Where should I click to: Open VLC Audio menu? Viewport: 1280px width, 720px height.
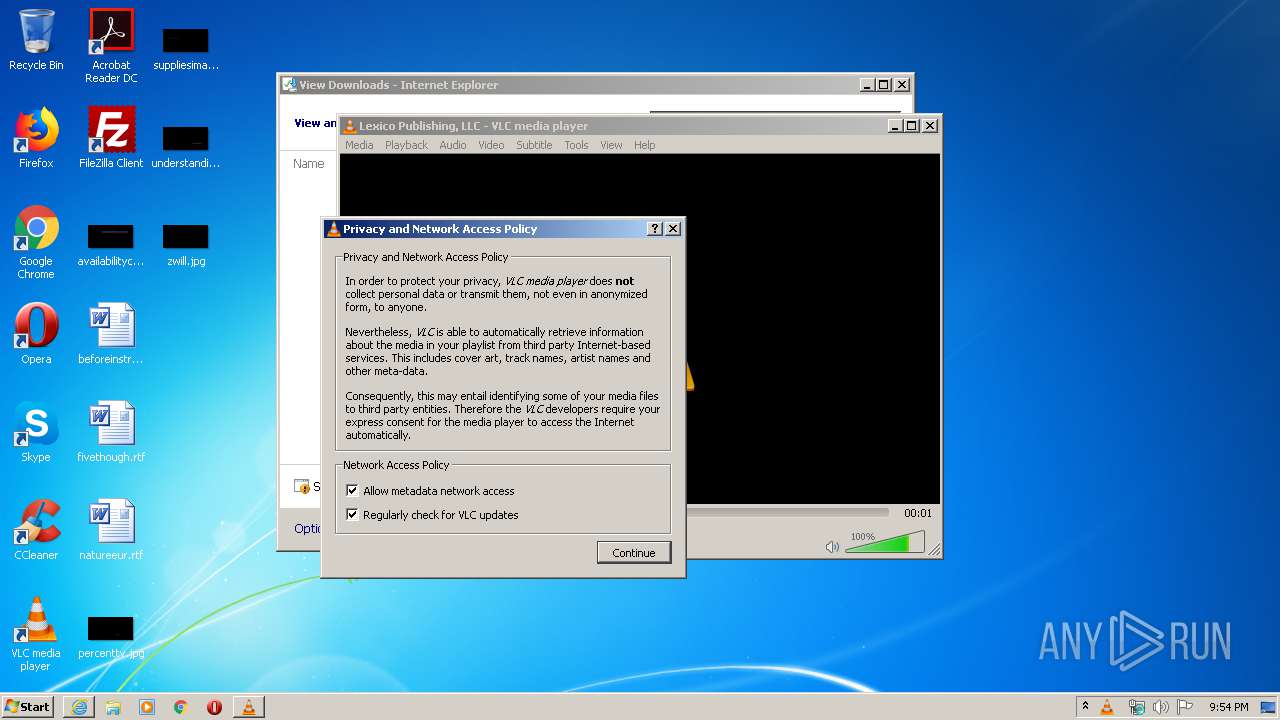tap(453, 145)
